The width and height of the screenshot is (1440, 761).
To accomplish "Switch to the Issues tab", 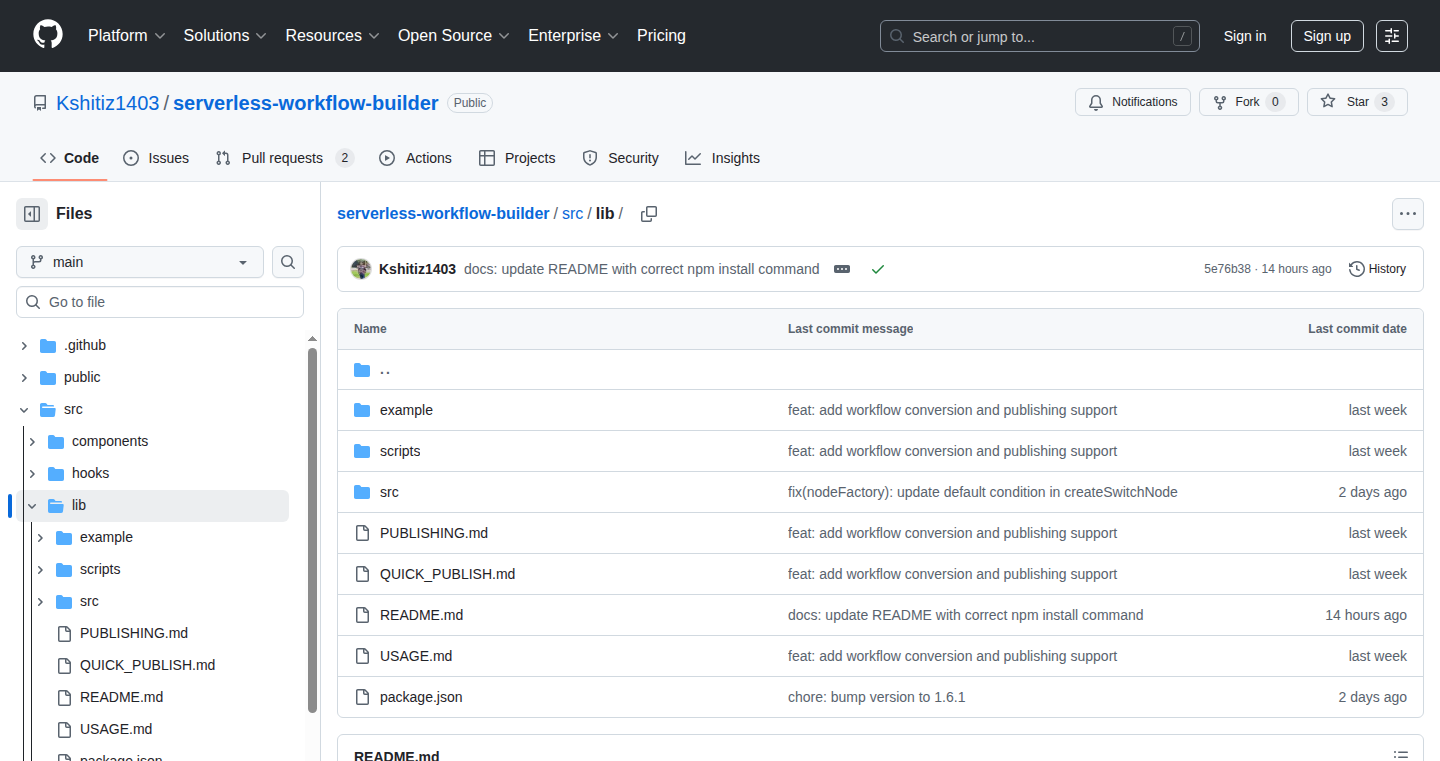I will click(156, 158).
